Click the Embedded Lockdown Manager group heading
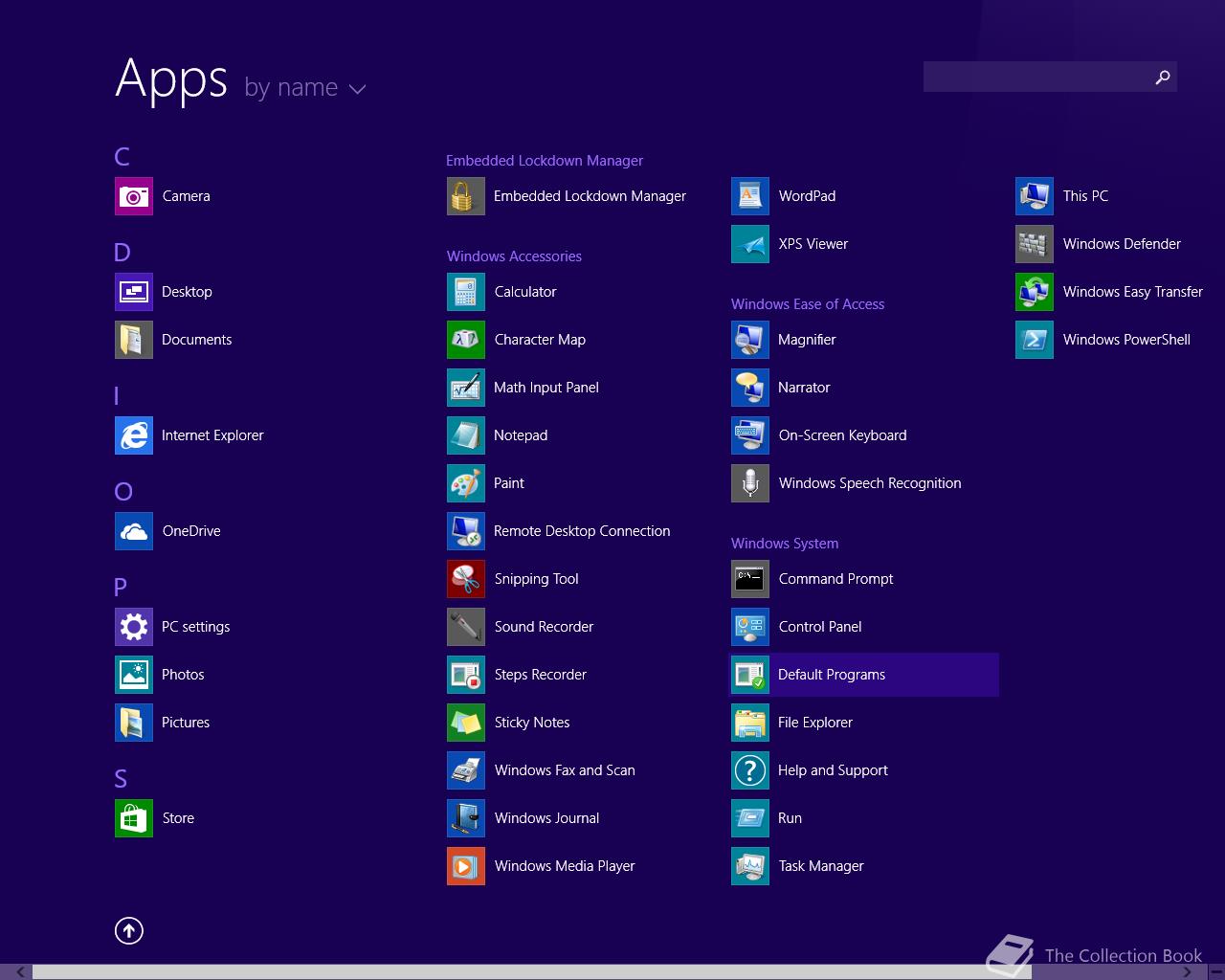Image resolution: width=1225 pixels, height=980 pixels. [545, 161]
